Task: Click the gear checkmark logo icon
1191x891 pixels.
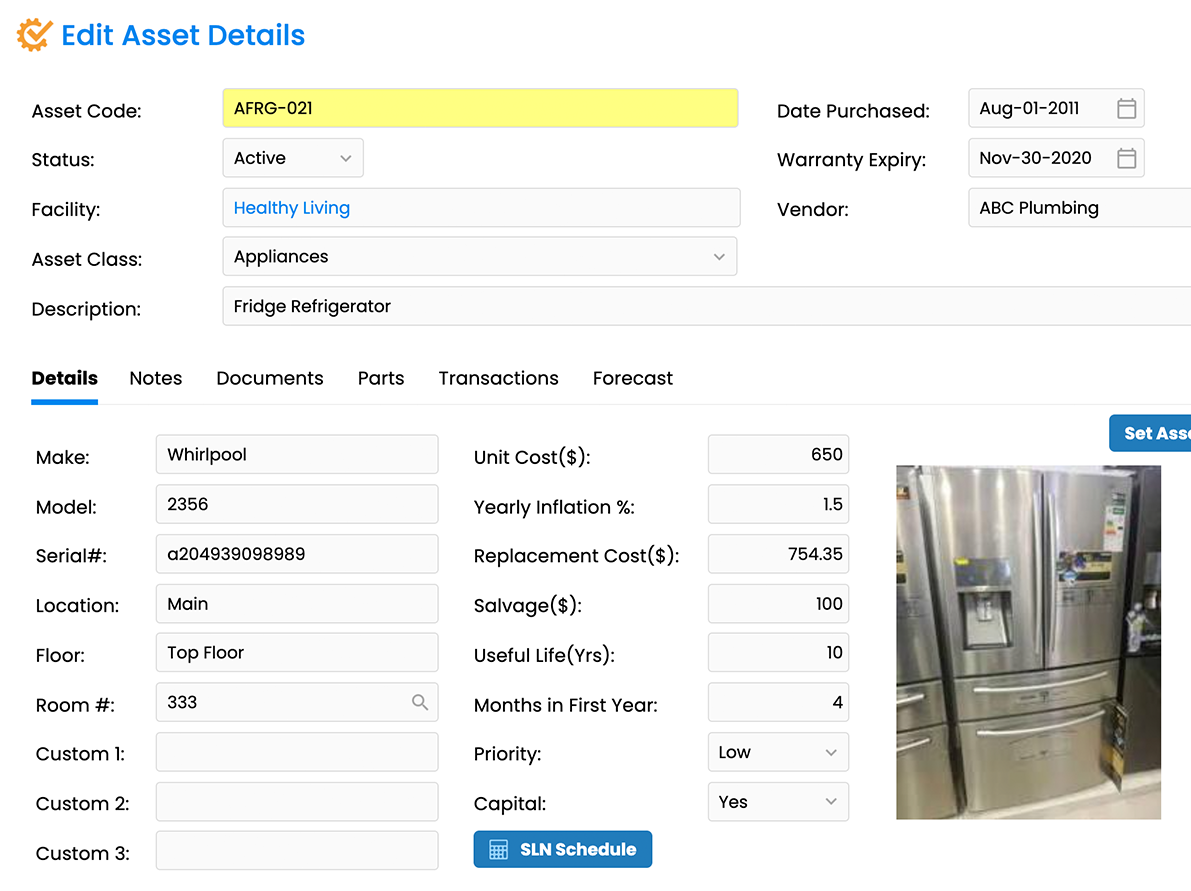Action: pyautogui.click(x=34, y=35)
